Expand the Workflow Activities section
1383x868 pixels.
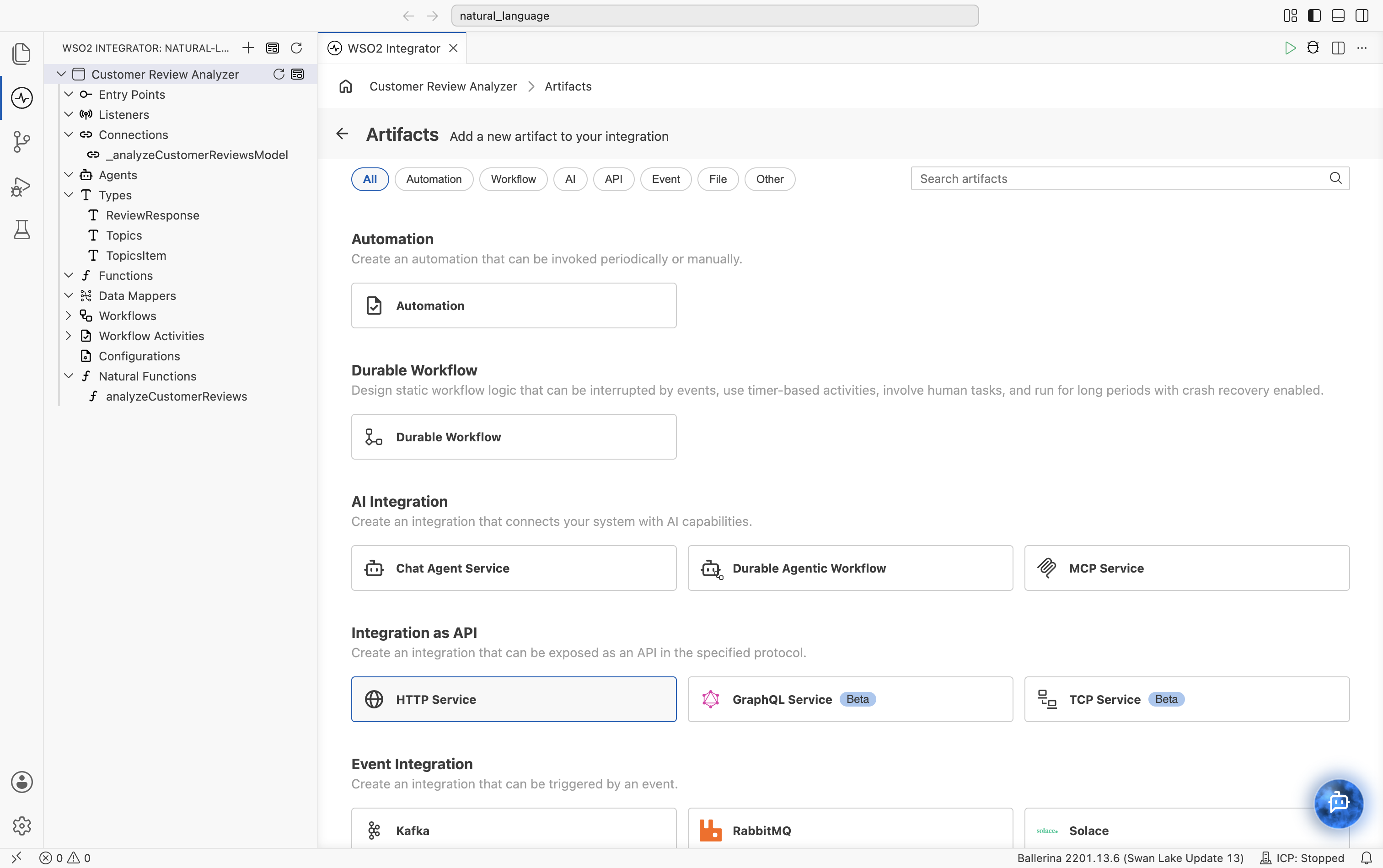click(x=68, y=336)
